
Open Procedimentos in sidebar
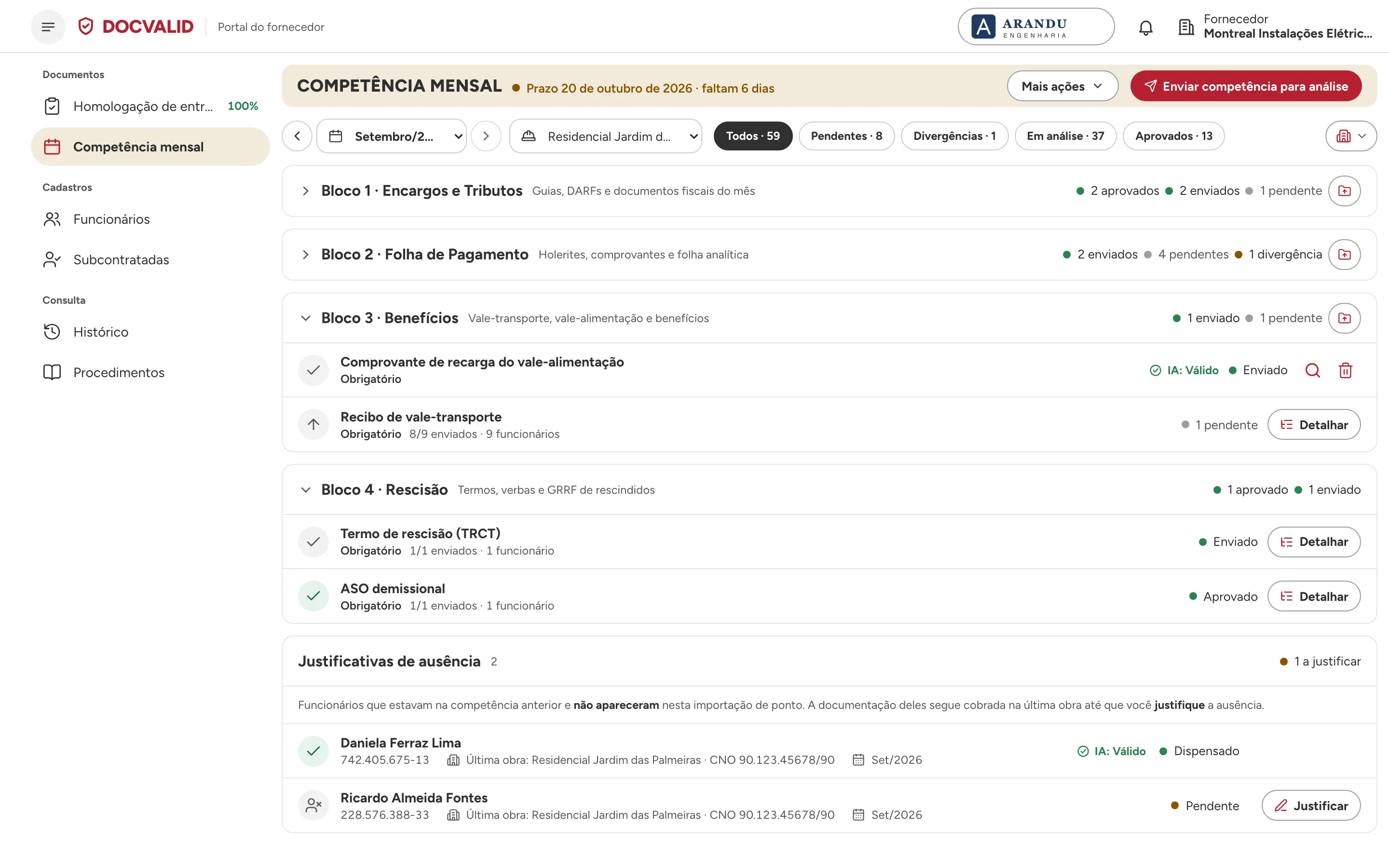pos(150,373)
